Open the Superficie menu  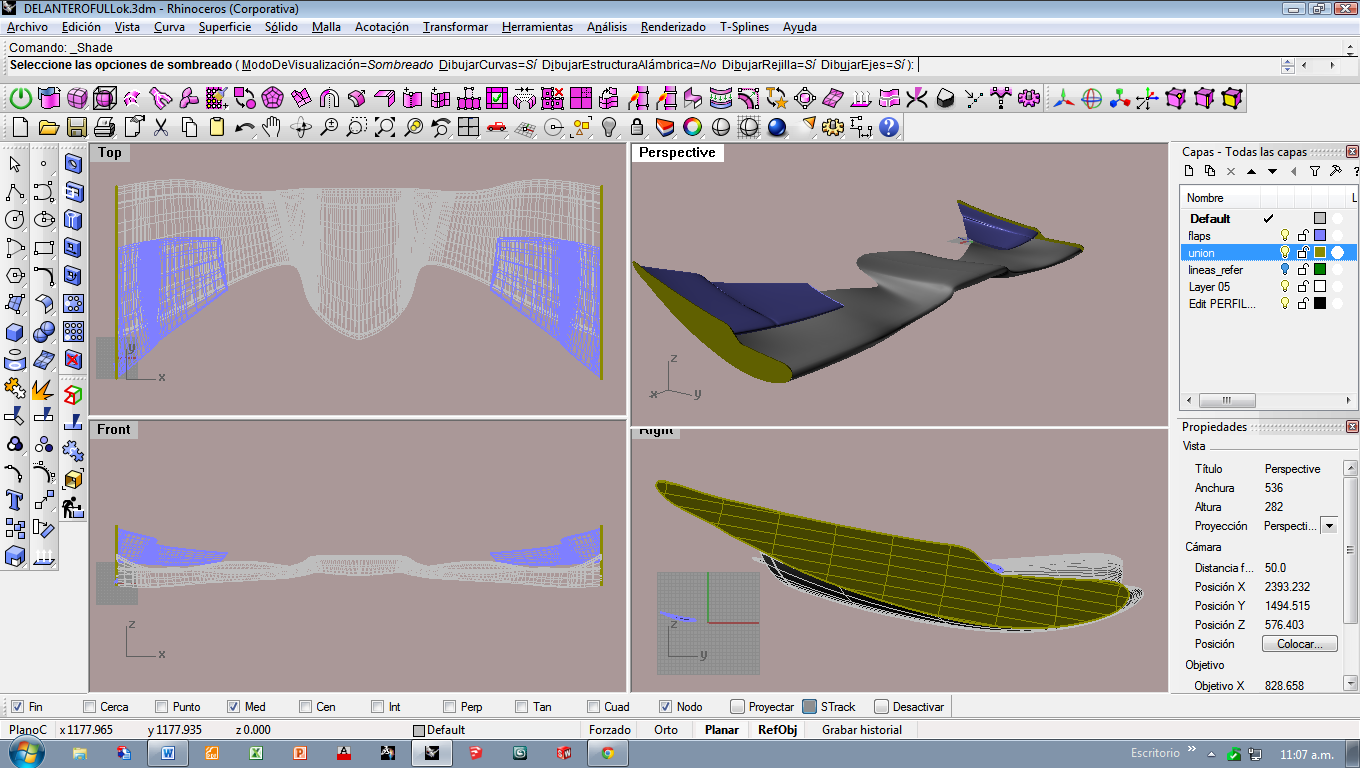(225, 27)
